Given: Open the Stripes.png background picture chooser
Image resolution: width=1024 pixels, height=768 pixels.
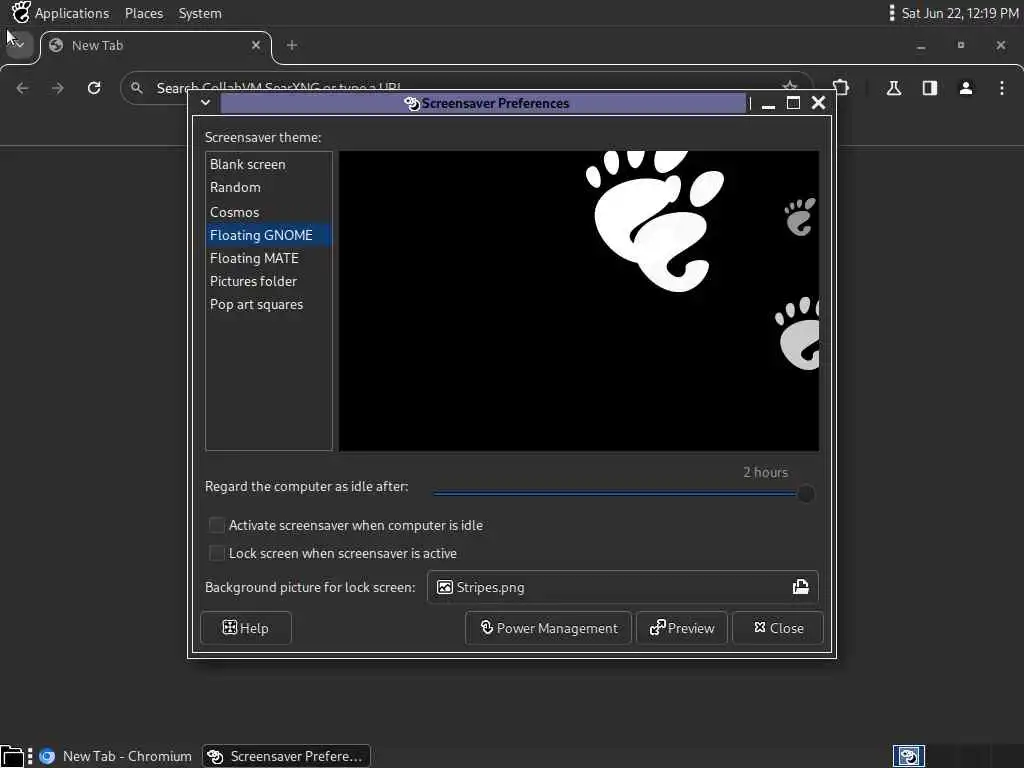Looking at the screenshot, I should coord(622,587).
